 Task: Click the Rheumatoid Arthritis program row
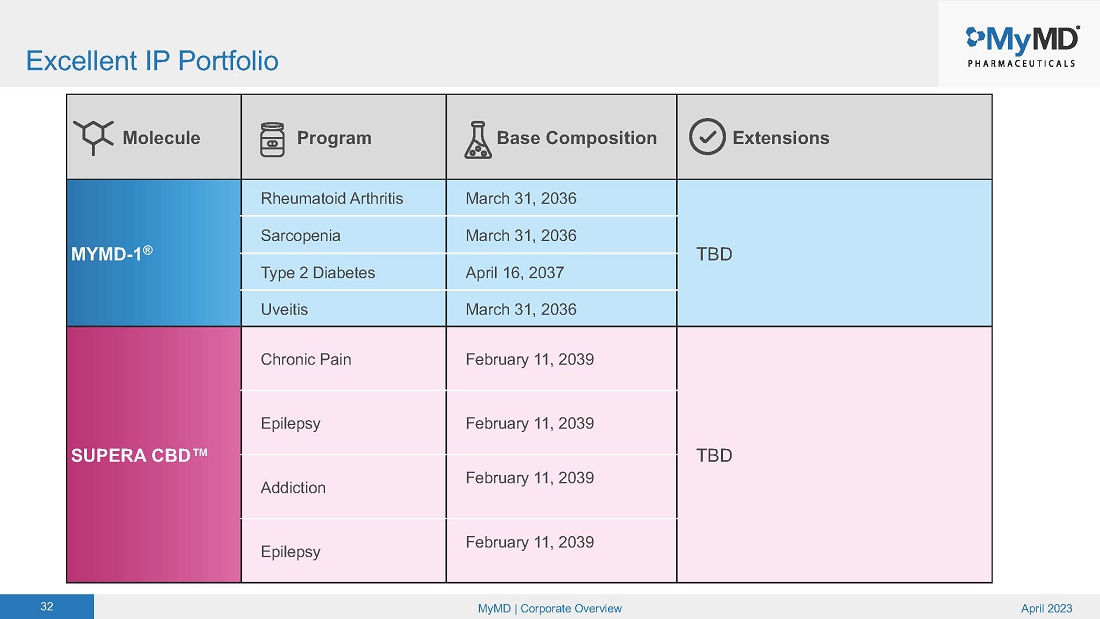(332, 198)
